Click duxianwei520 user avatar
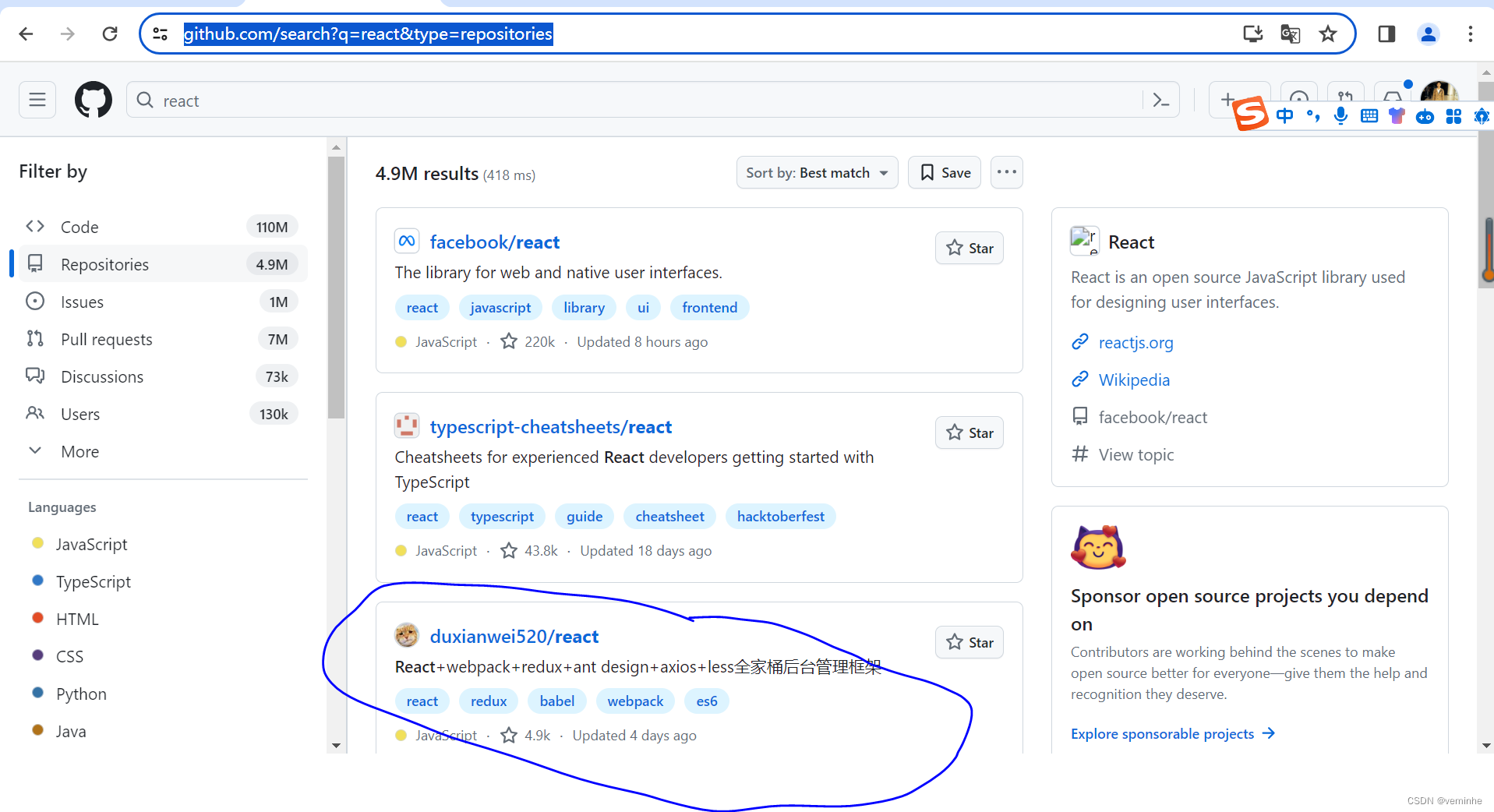The image size is (1494, 812). coord(407,636)
